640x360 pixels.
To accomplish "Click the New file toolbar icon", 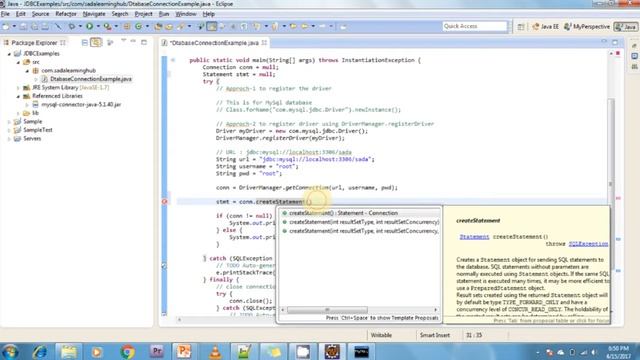I will pos(6,27).
